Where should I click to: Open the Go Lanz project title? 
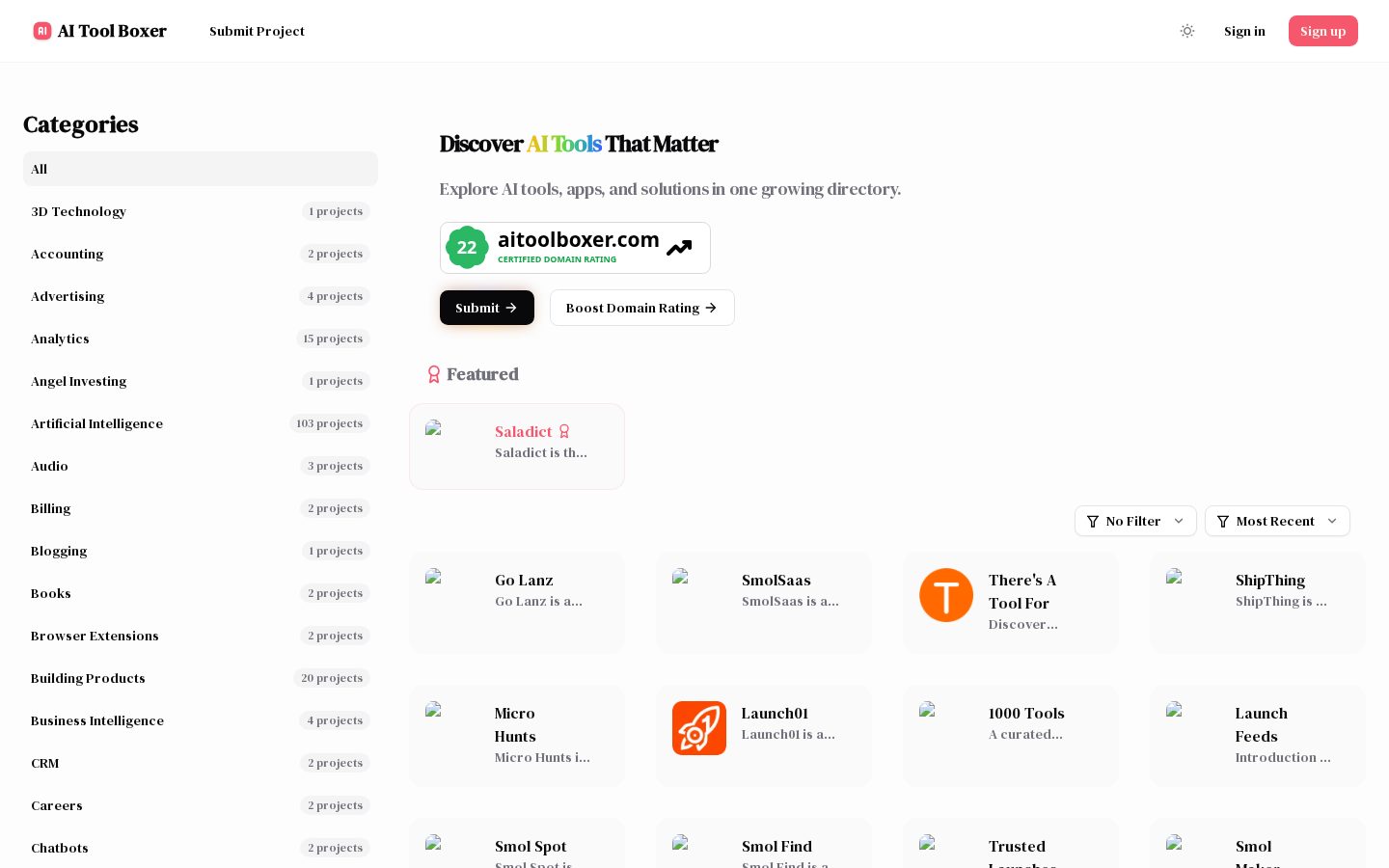524,581
